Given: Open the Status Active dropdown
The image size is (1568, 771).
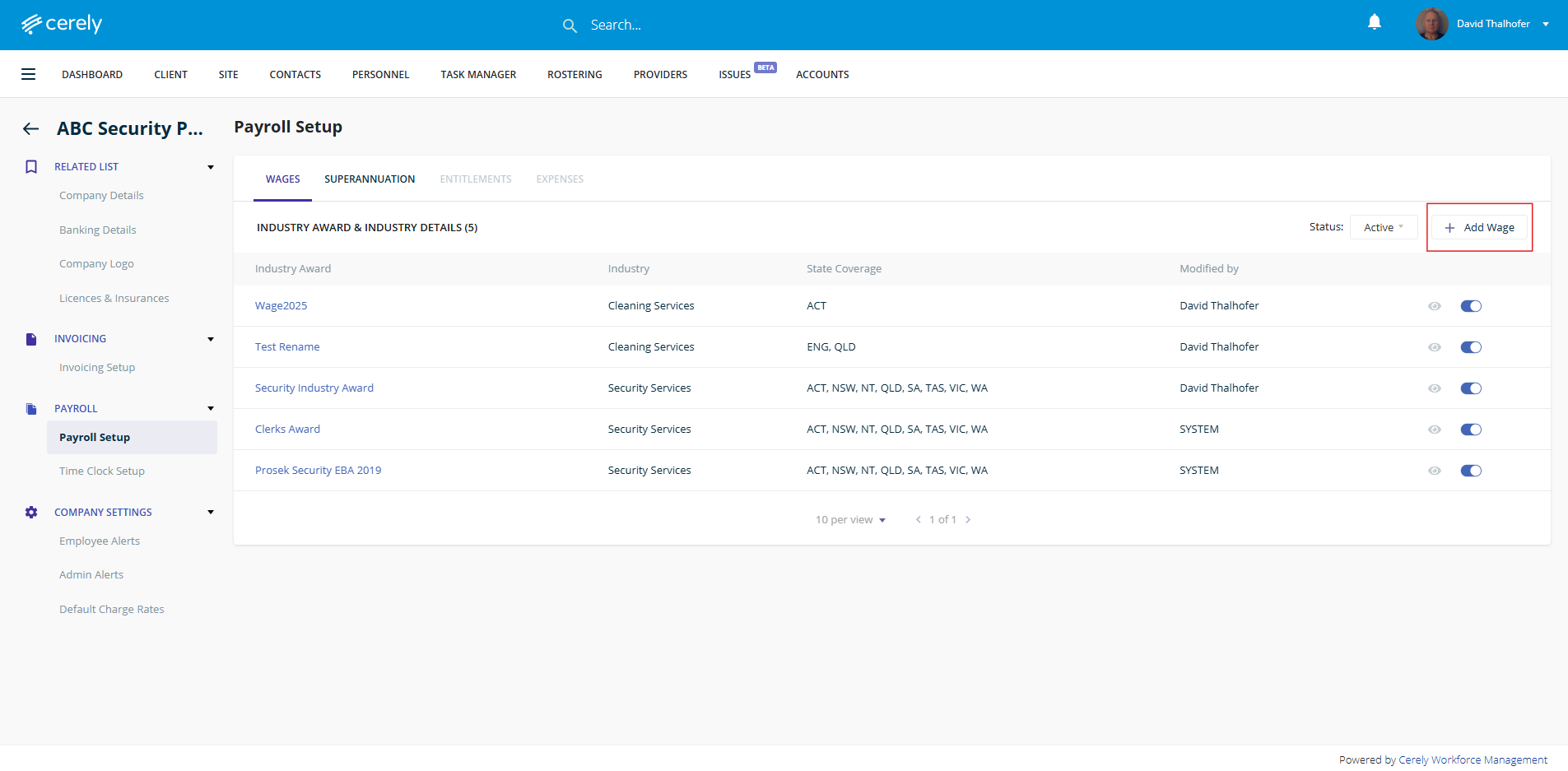Looking at the screenshot, I should pyautogui.click(x=1383, y=227).
